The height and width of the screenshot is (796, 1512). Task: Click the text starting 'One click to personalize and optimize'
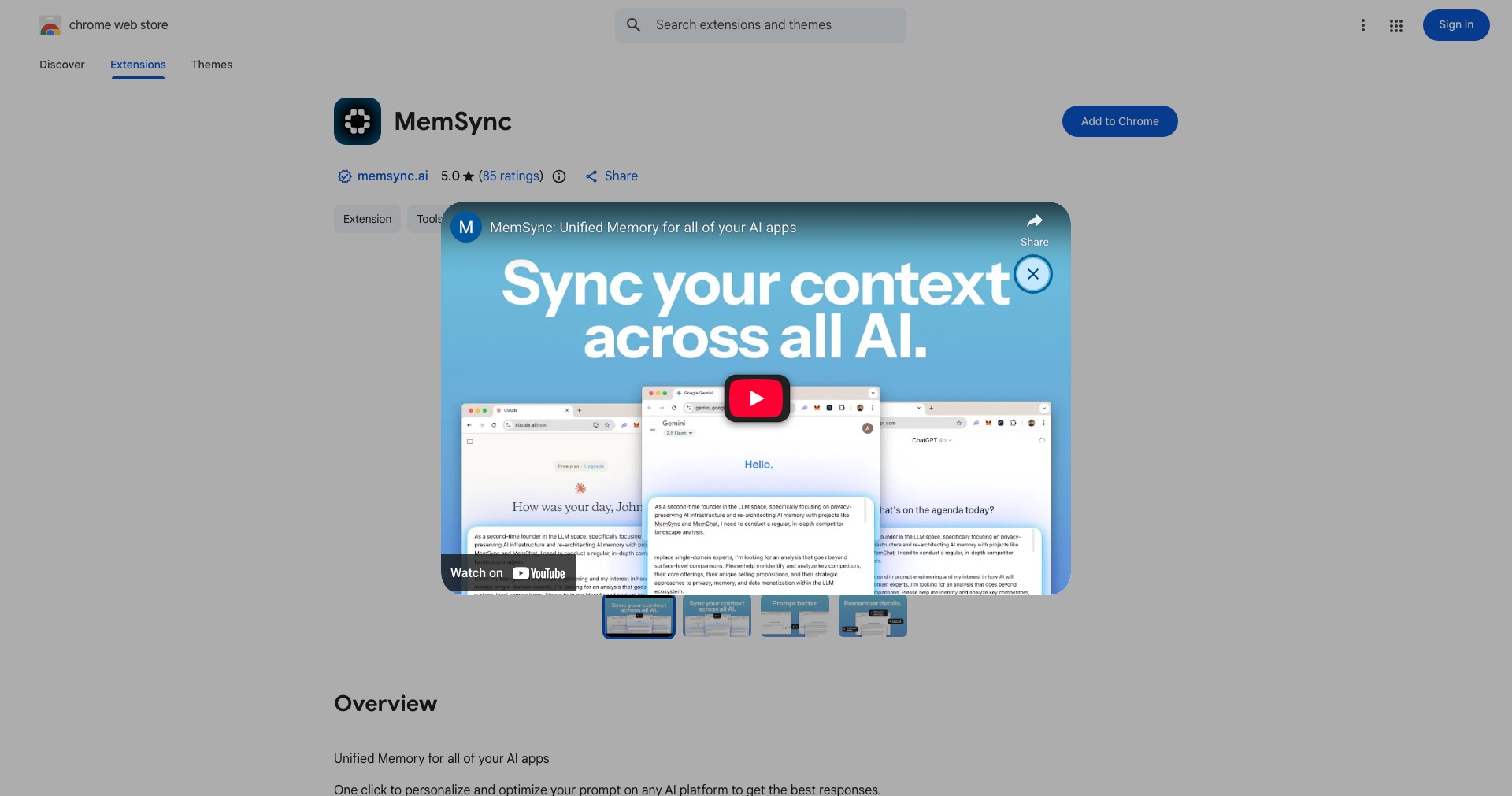(x=607, y=789)
